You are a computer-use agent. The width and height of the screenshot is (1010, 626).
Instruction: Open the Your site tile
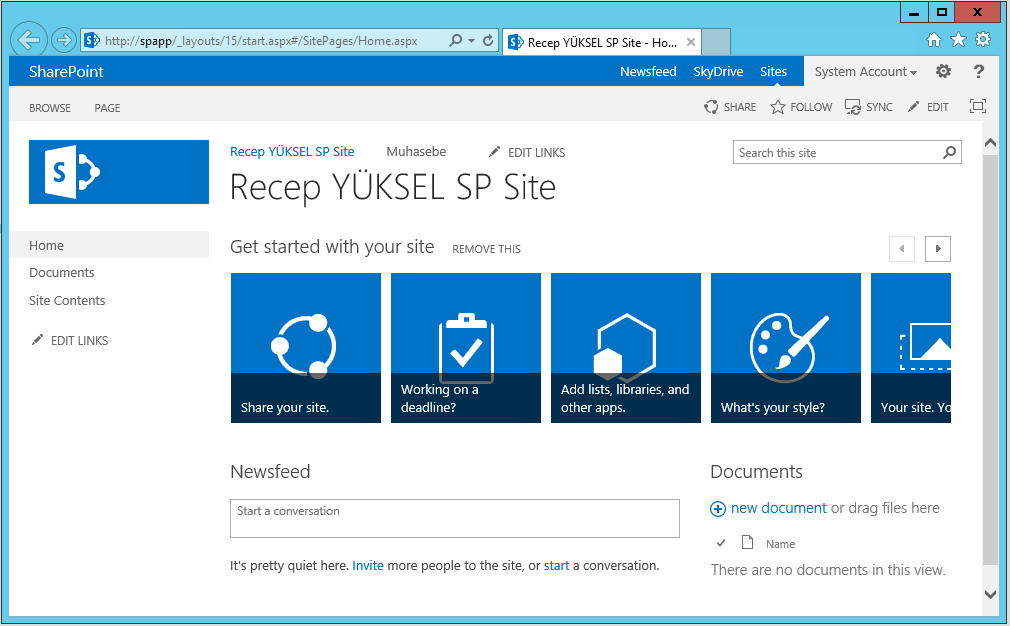[x=911, y=348]
